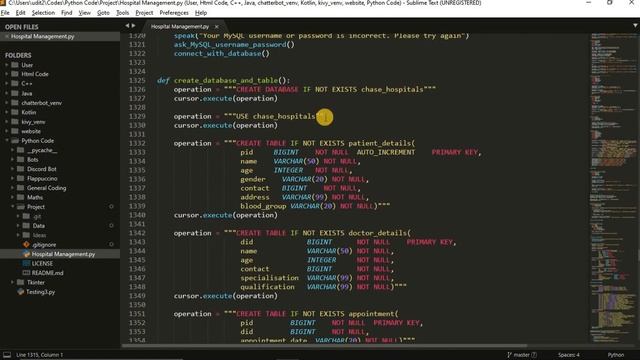Close Hospital Management.py in Open Files list
640x360 pixels.
point(7,36)
